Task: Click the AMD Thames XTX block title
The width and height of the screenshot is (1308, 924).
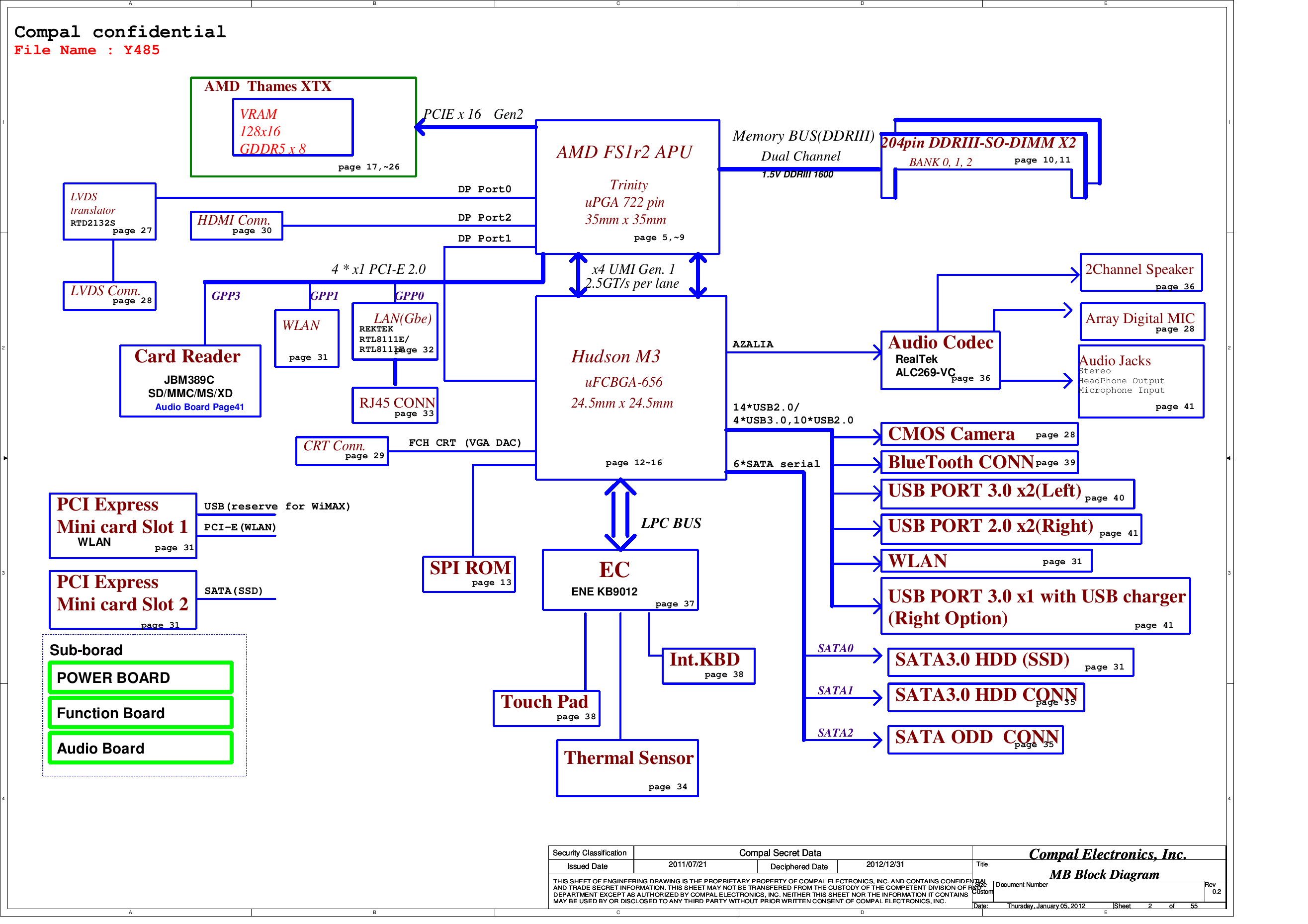Action: (x=268, y=86)
